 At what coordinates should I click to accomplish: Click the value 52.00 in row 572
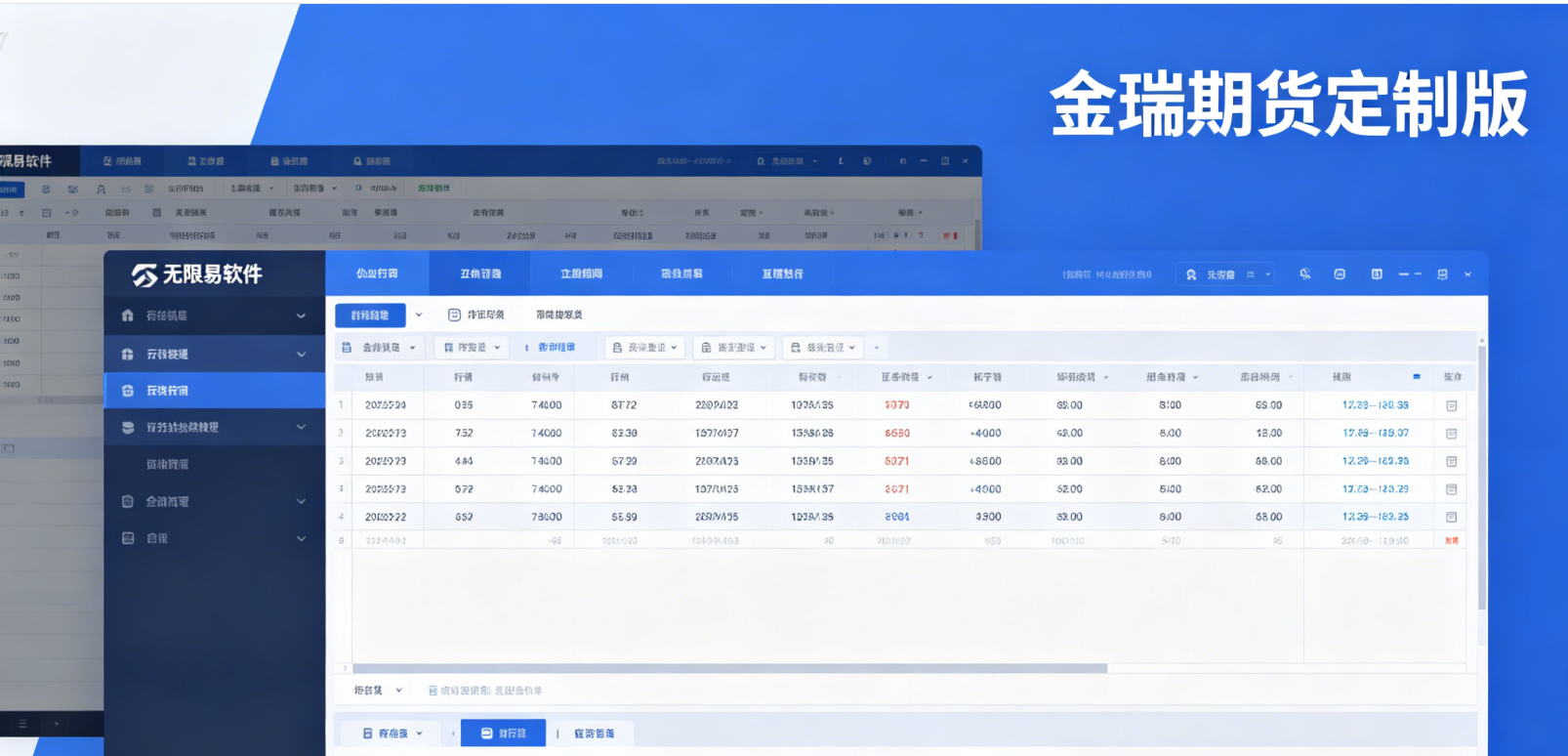(x=1069, y=489)
